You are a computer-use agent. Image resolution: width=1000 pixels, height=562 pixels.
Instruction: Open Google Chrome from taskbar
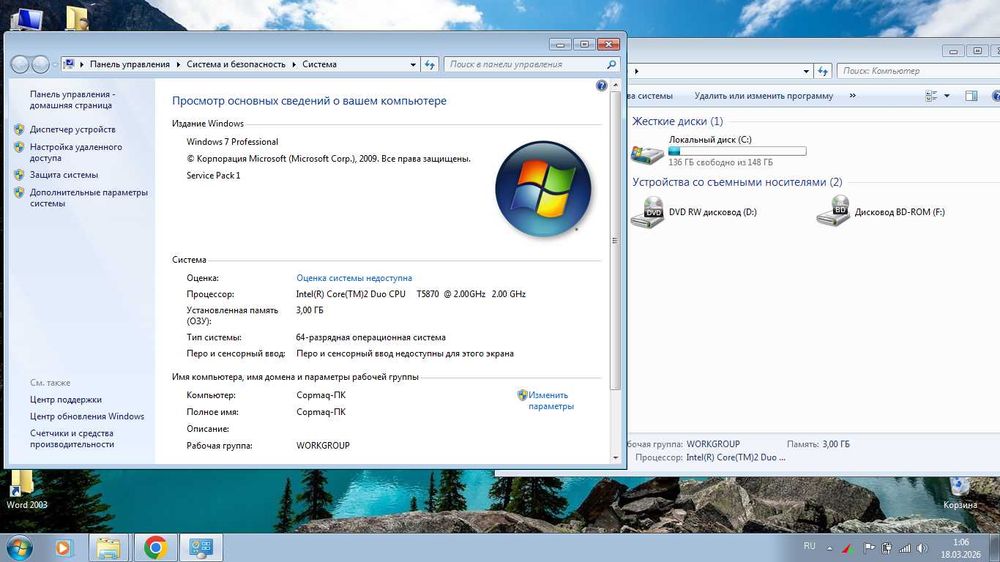[x=155, y=548]
